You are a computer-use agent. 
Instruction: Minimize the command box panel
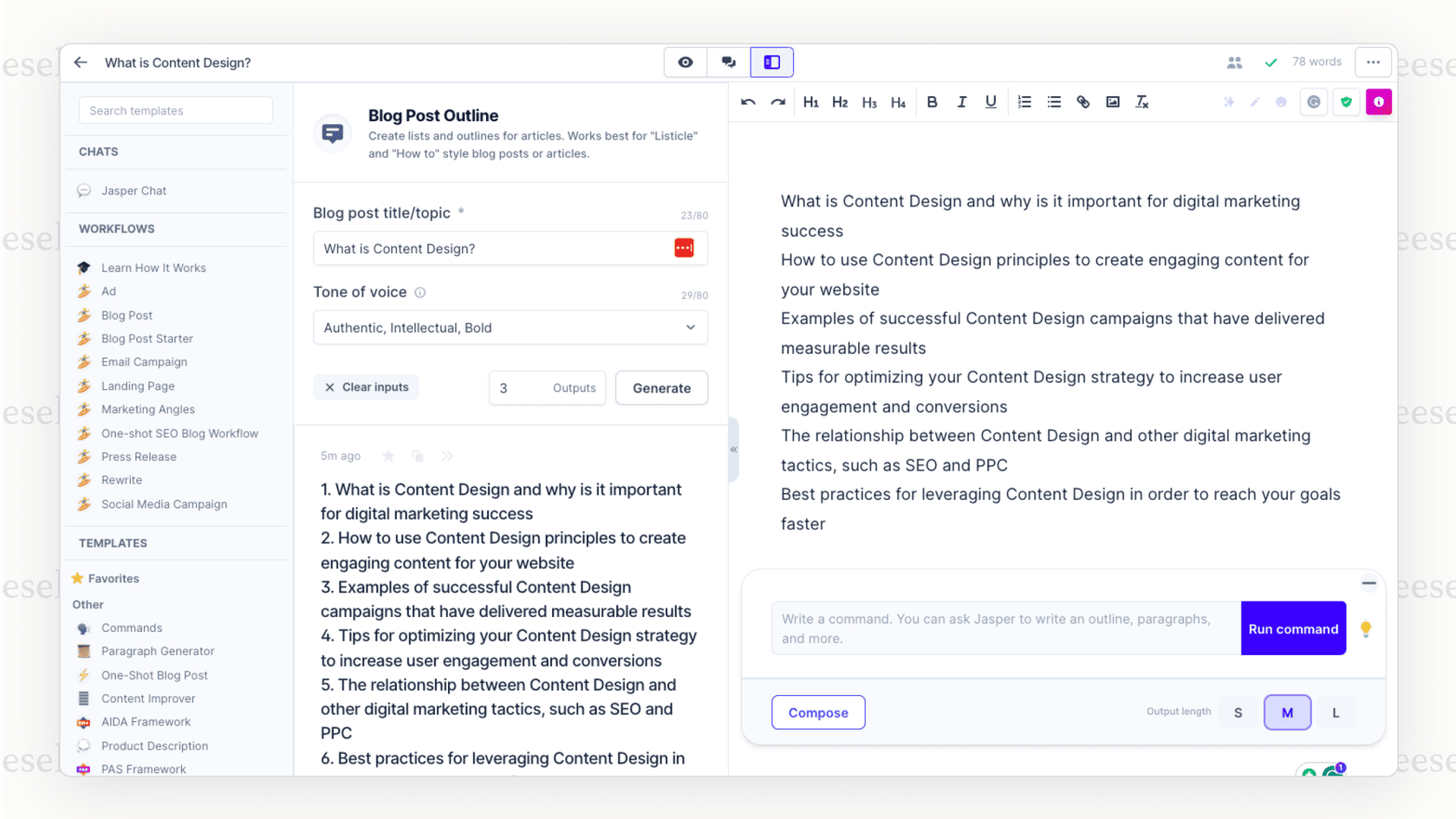pyautogui.click(x=1368, y=583)
